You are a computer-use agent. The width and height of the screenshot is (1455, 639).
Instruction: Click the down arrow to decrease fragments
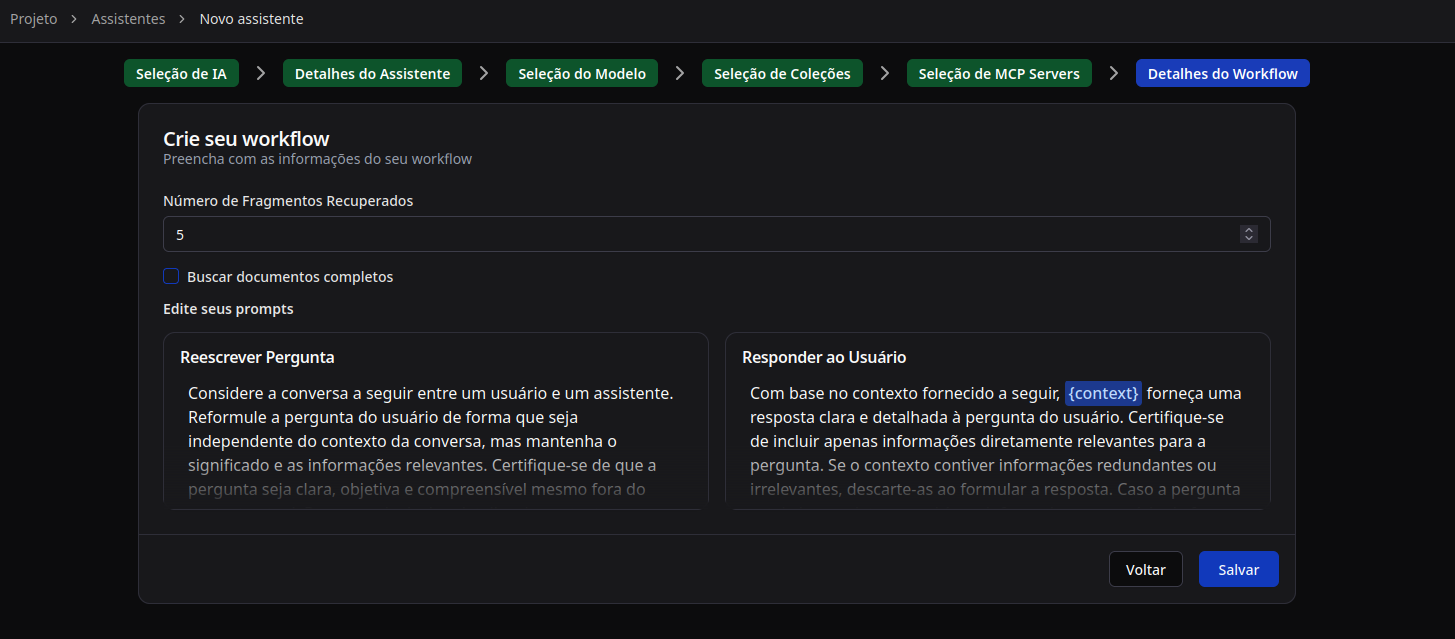click(1248, 238)
